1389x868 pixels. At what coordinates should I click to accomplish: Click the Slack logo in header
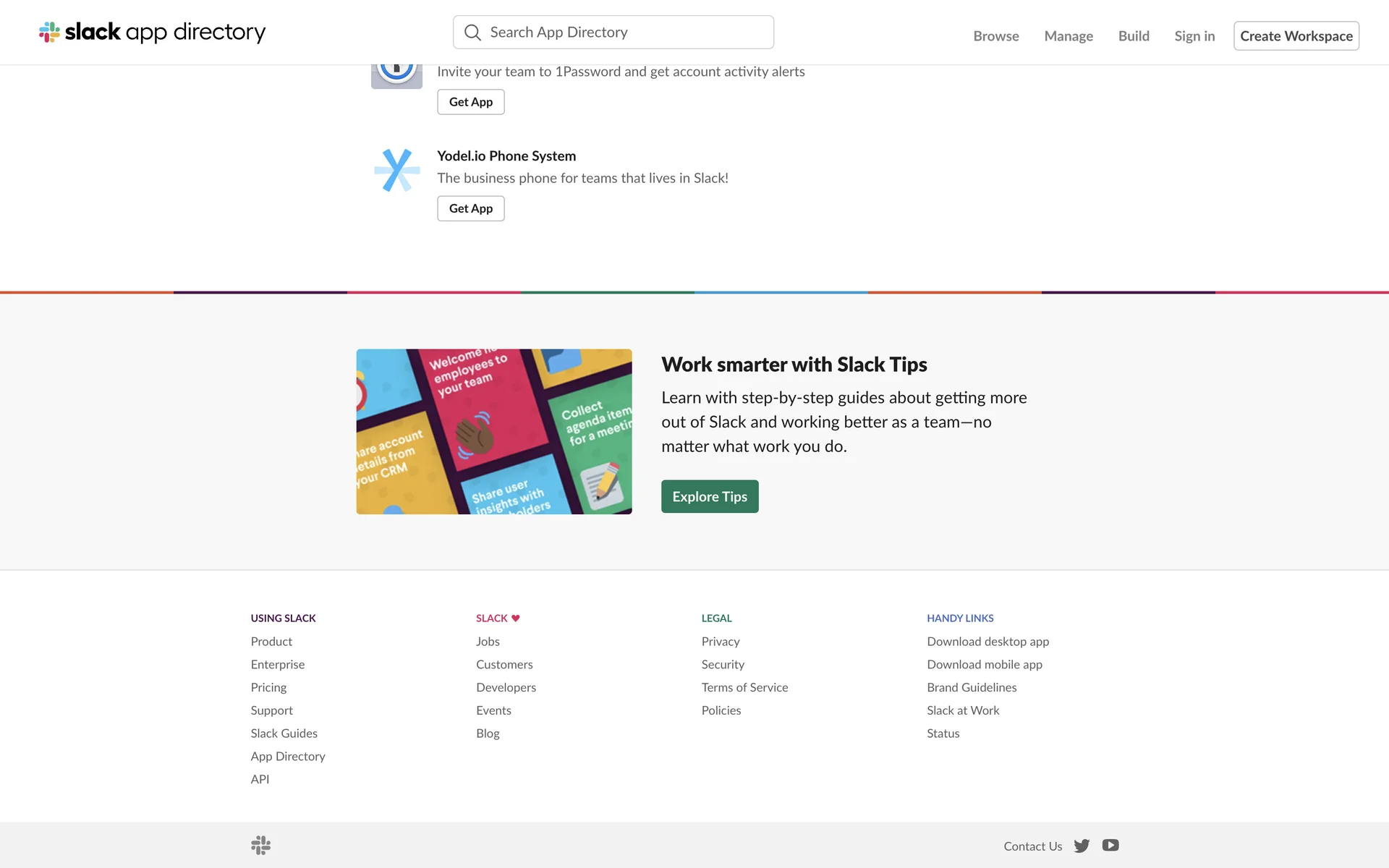[x=152, y=33]
